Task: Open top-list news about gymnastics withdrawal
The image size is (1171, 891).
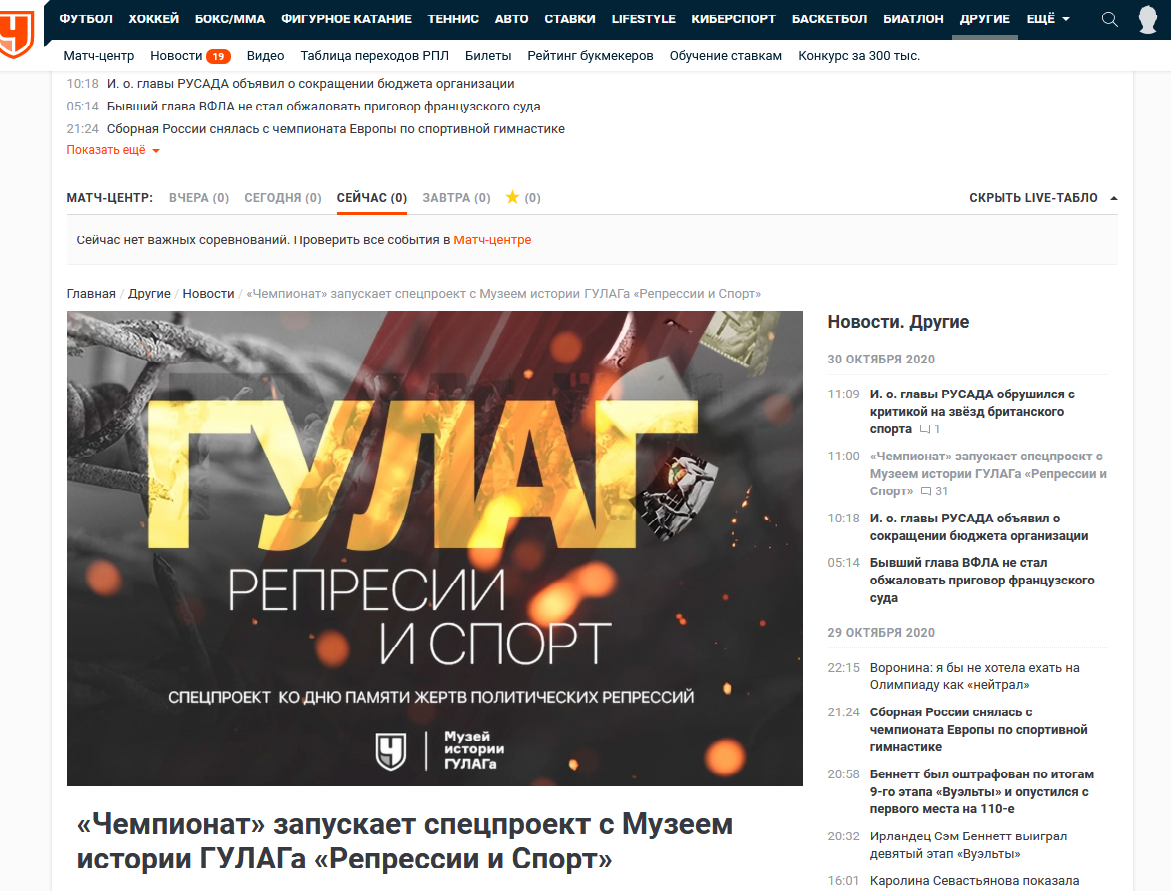Action: point(335,128)
